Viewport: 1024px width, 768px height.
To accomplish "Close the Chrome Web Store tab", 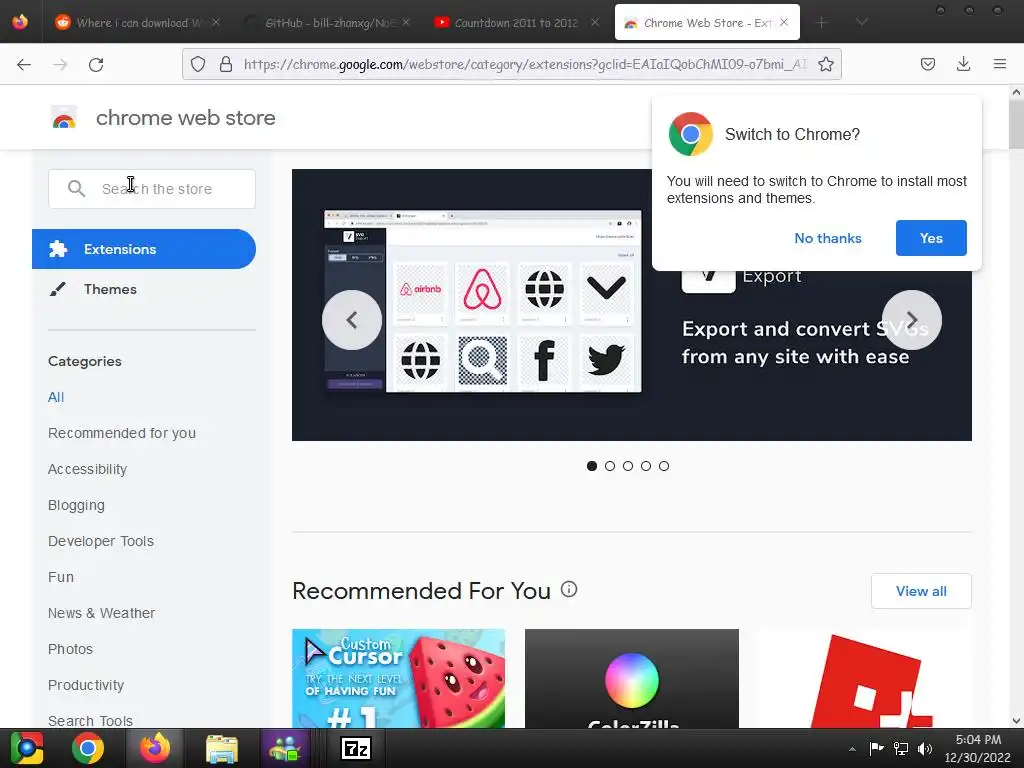I will [x=784, y=22].
